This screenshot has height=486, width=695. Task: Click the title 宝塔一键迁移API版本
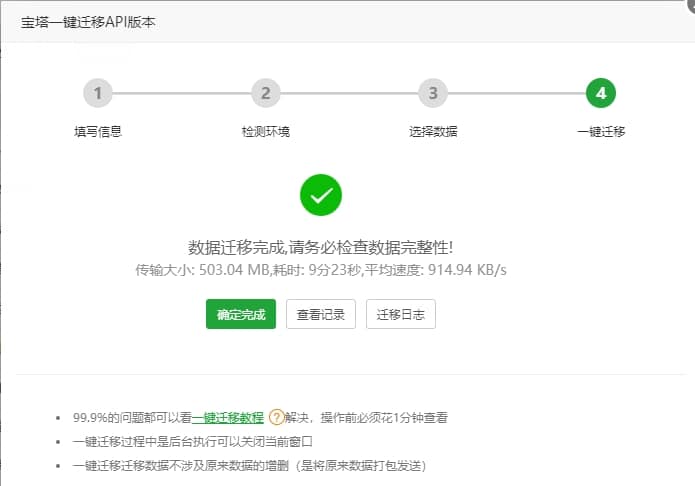(x=88, y=22)
